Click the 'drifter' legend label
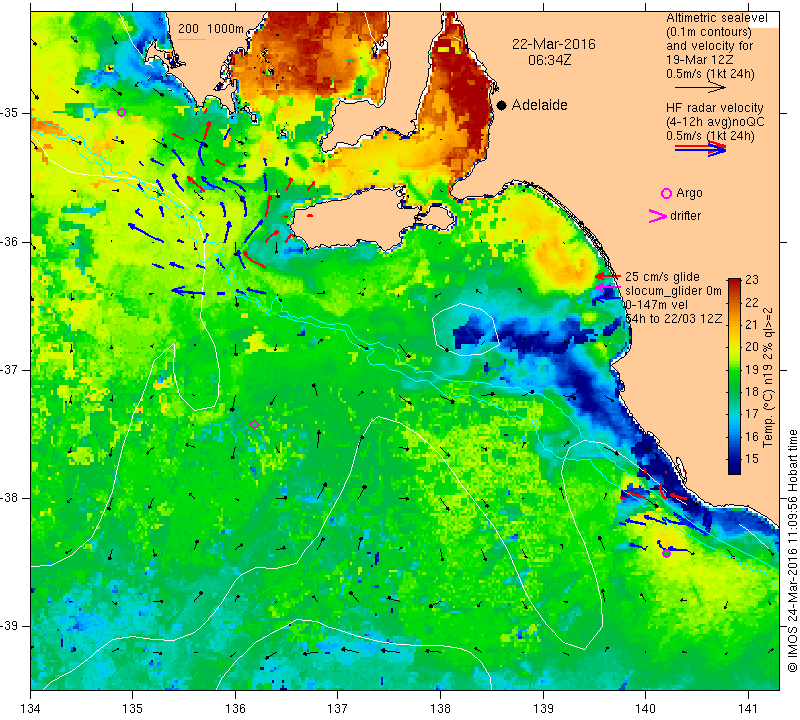 685,216
